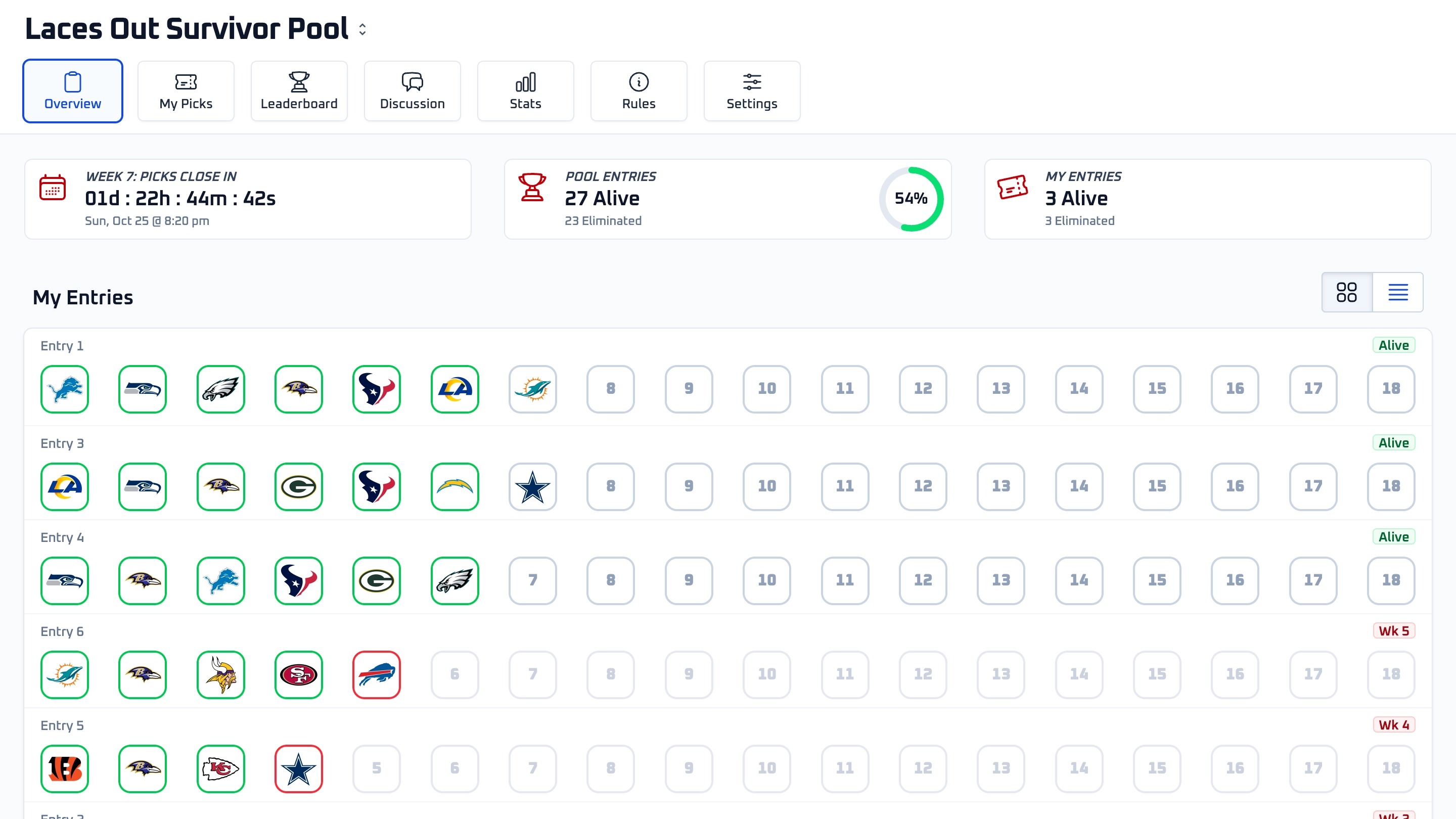Click the Bengals logo in Entry 5
This screenshot has width=1456, height=819.
tap(64, 768)
